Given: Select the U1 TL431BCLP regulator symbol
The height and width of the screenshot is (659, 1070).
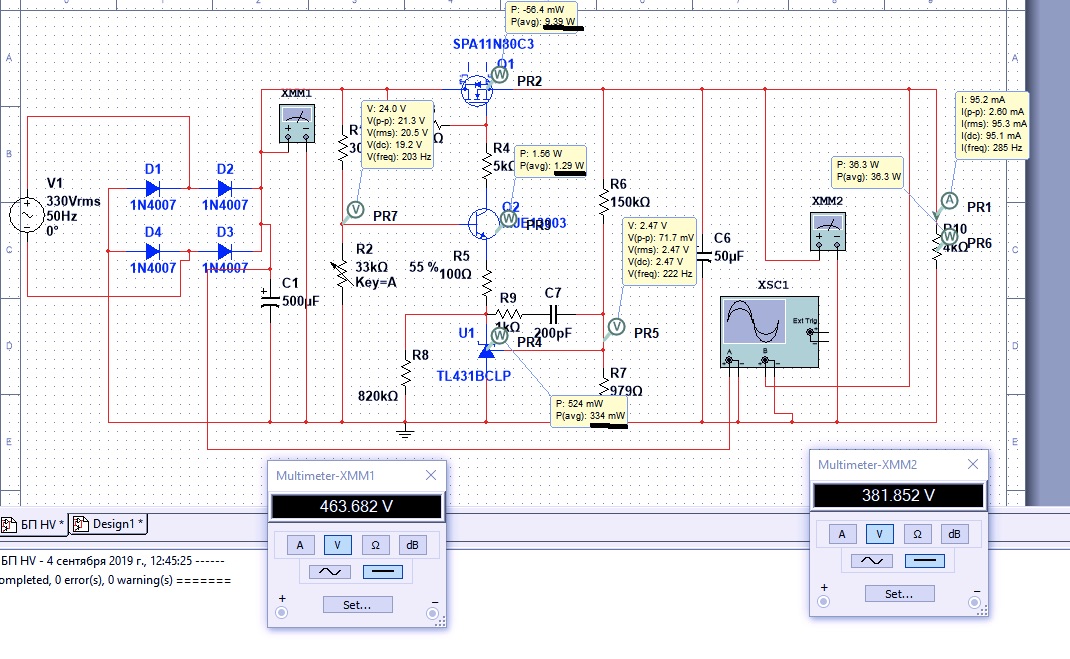Looking at the screenshot, I should (487, 350).
